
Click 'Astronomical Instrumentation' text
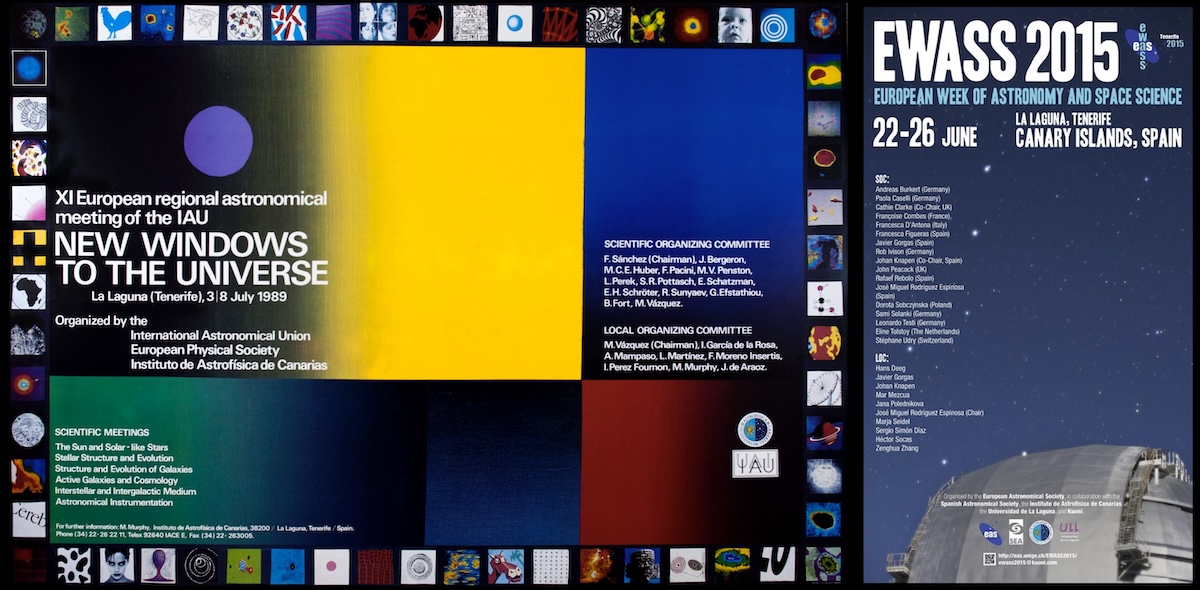coord(112,503)
